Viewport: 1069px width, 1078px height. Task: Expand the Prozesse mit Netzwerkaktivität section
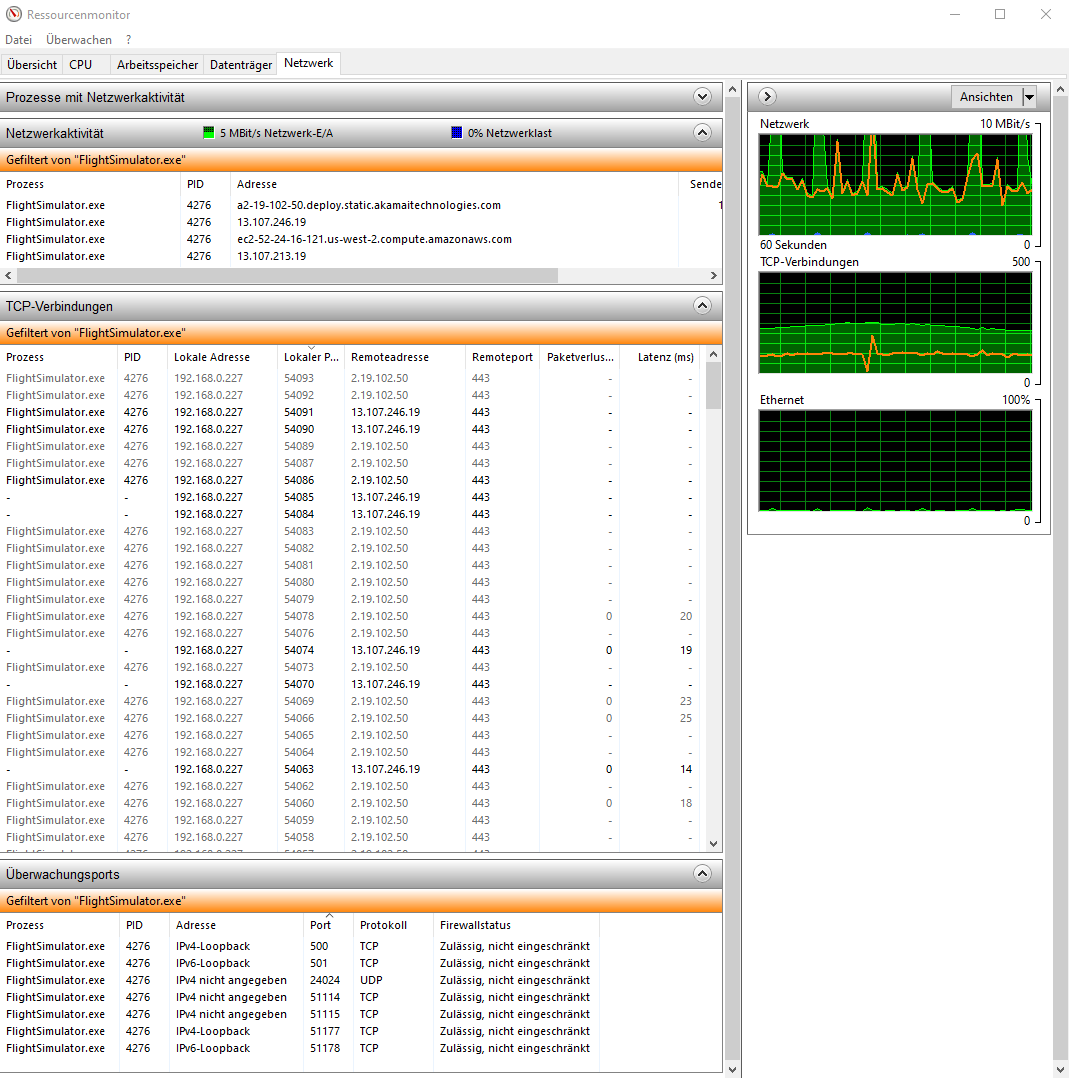point(702,97)
